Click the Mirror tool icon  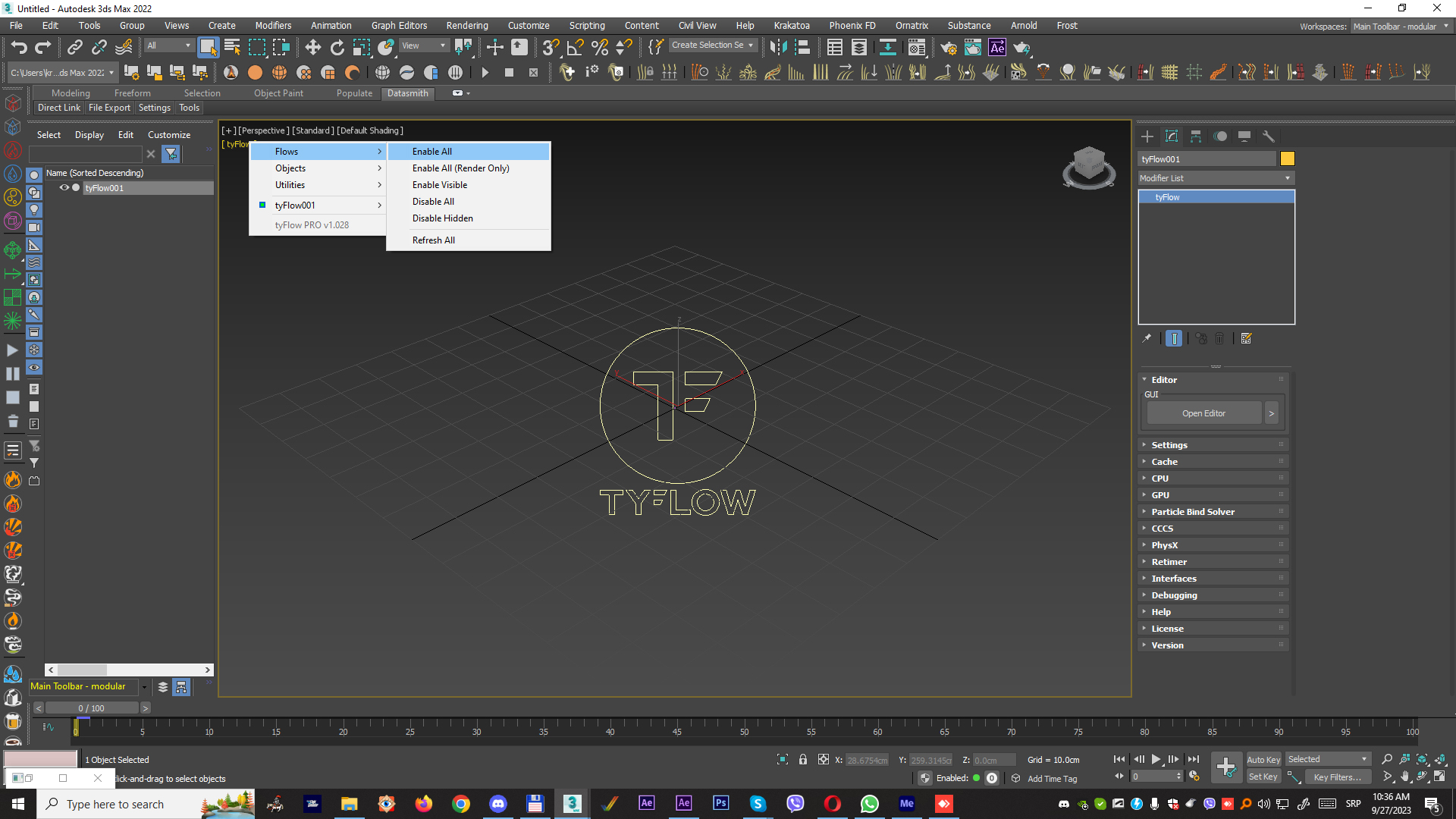[x=778, y=47]
